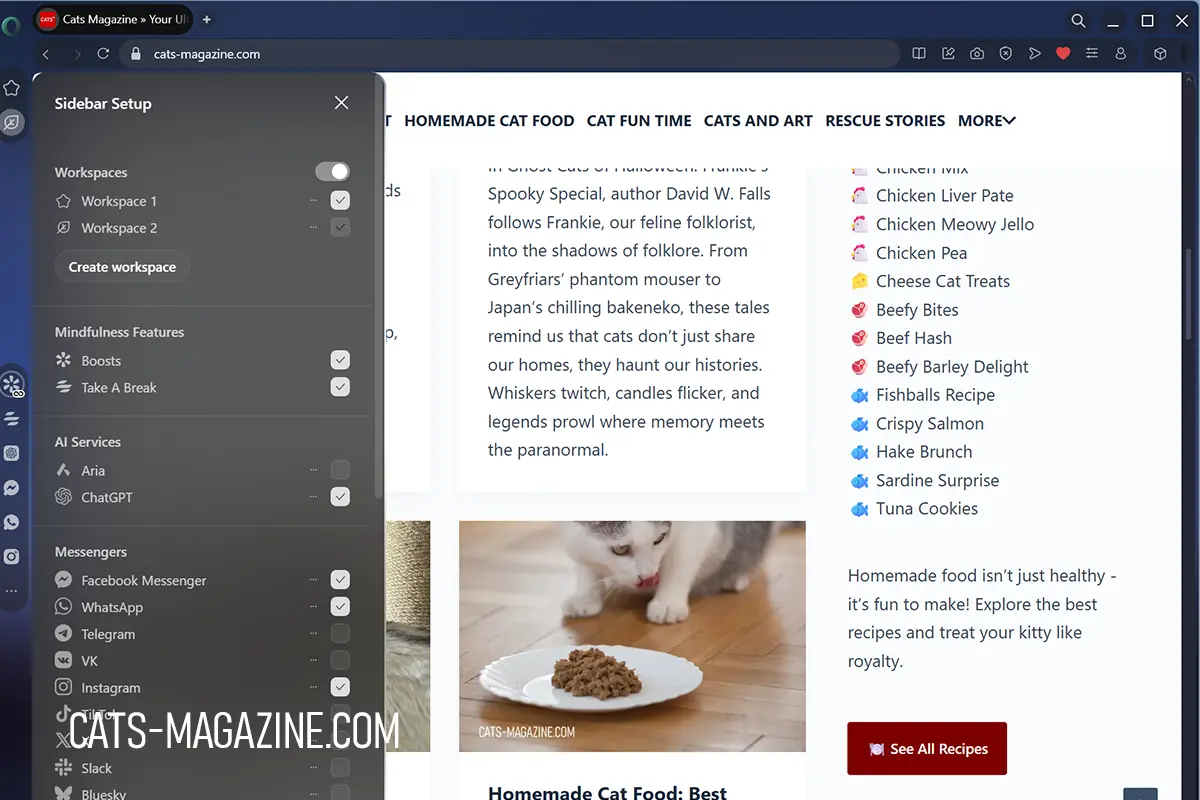The width and height of the screenshot is (1200, 800).
Task: Open the ad blocker shield icon
Action: tap(1006, 54)
